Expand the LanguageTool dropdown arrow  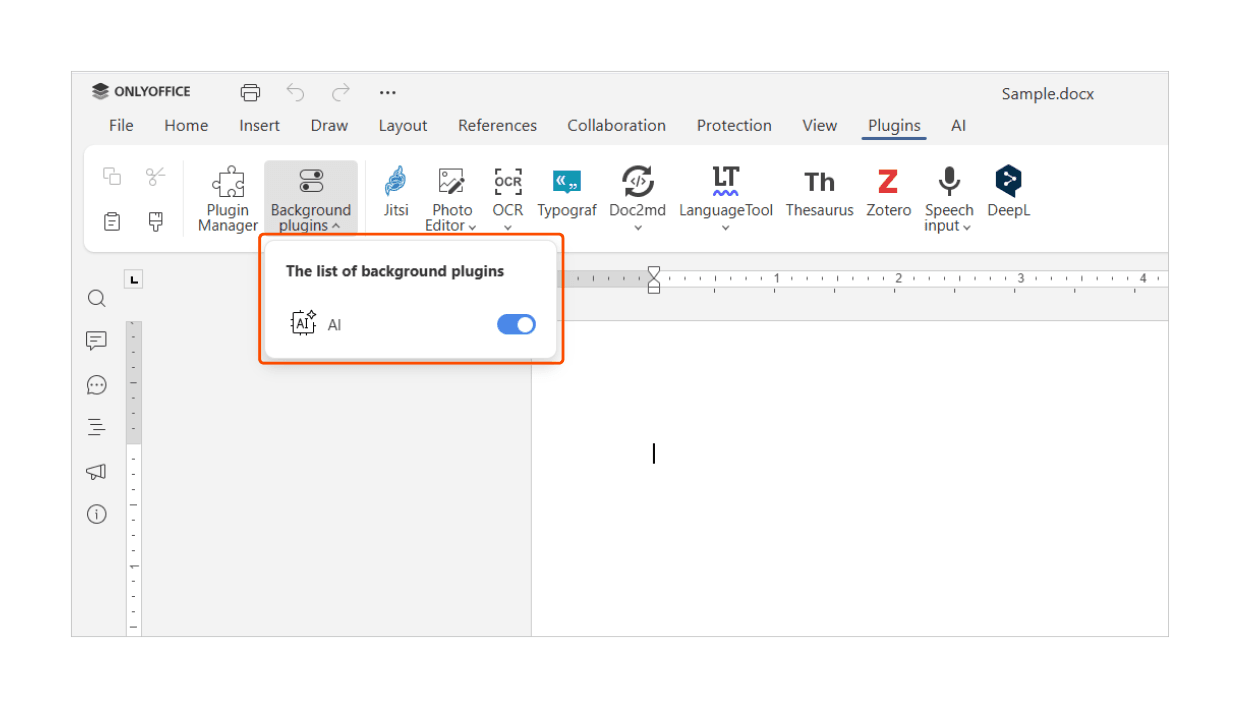726,227
